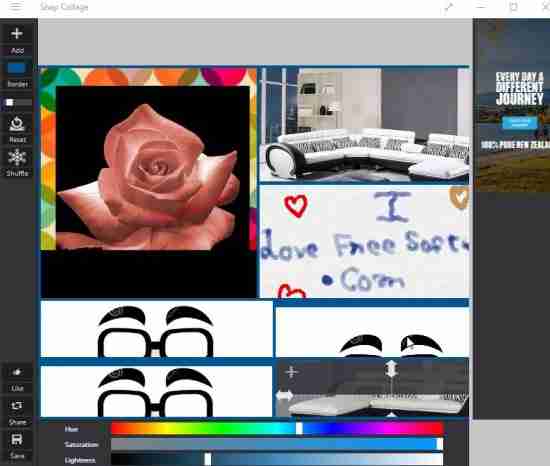Image resolution: width=550 pixels, height=466 pixels.
Task: Select upper-left eyebrows and glasses image
Action: [x=156, y=329]
